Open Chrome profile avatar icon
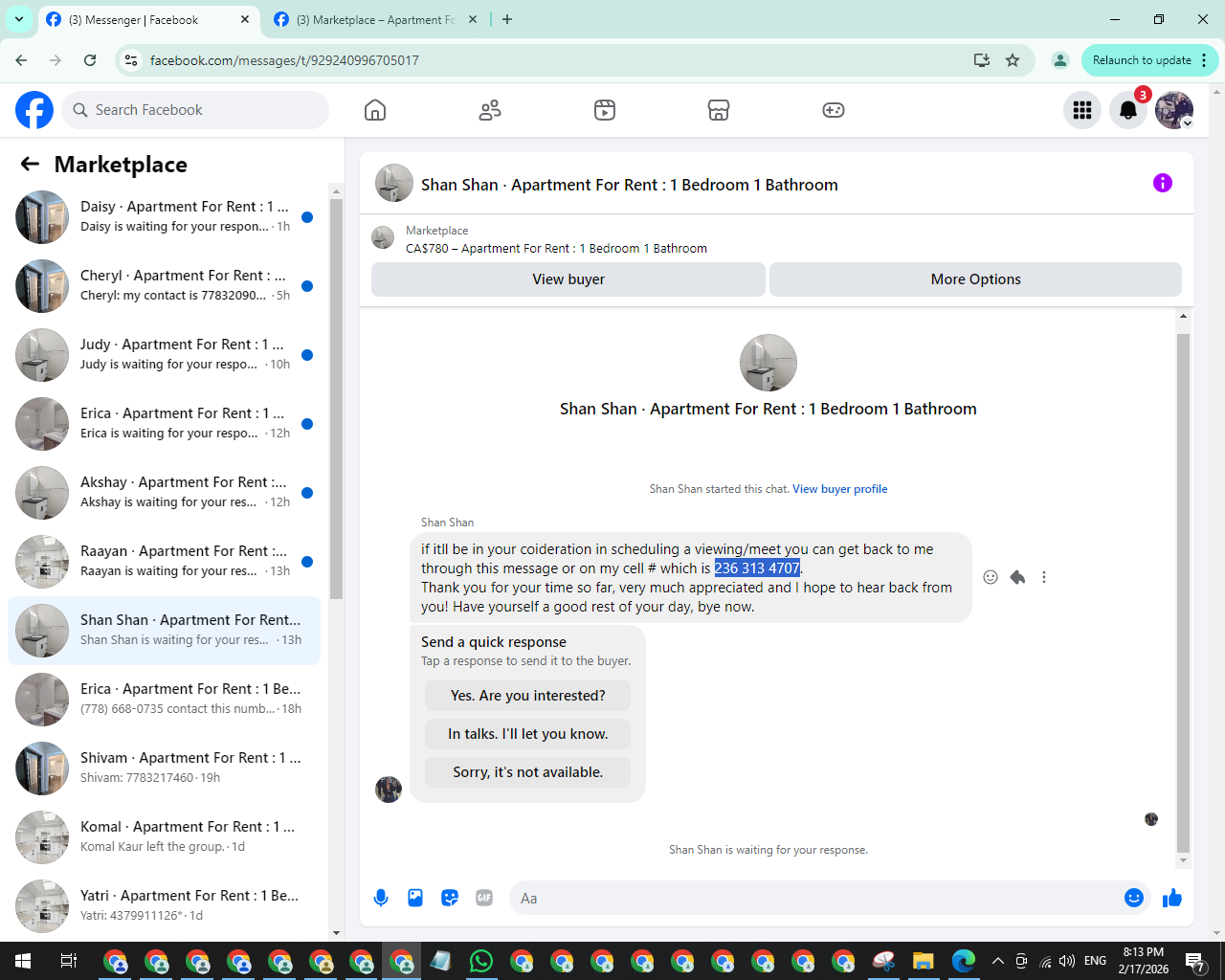The image size is (1225, 980). click(1060, 60)
